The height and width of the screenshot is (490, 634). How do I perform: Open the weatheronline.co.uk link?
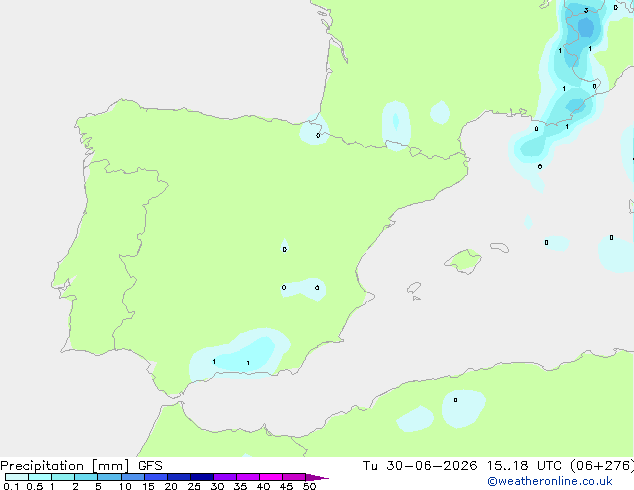point(550,481)
